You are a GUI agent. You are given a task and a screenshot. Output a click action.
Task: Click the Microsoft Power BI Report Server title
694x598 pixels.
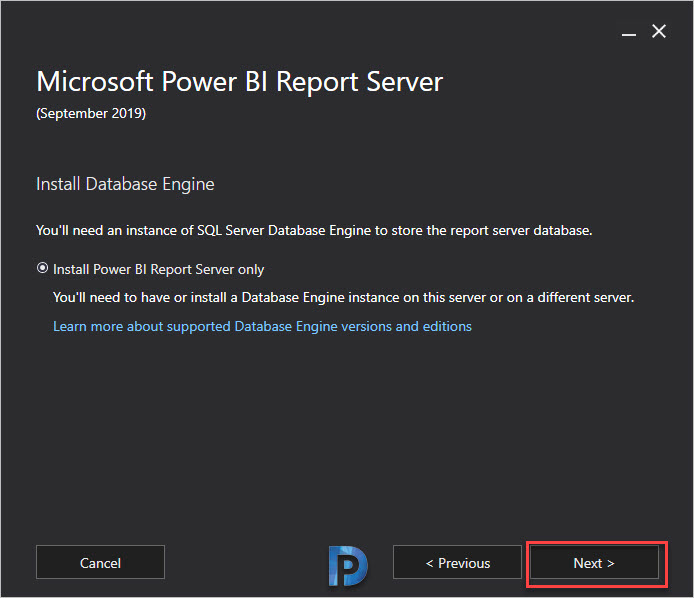tap(239, 82)
